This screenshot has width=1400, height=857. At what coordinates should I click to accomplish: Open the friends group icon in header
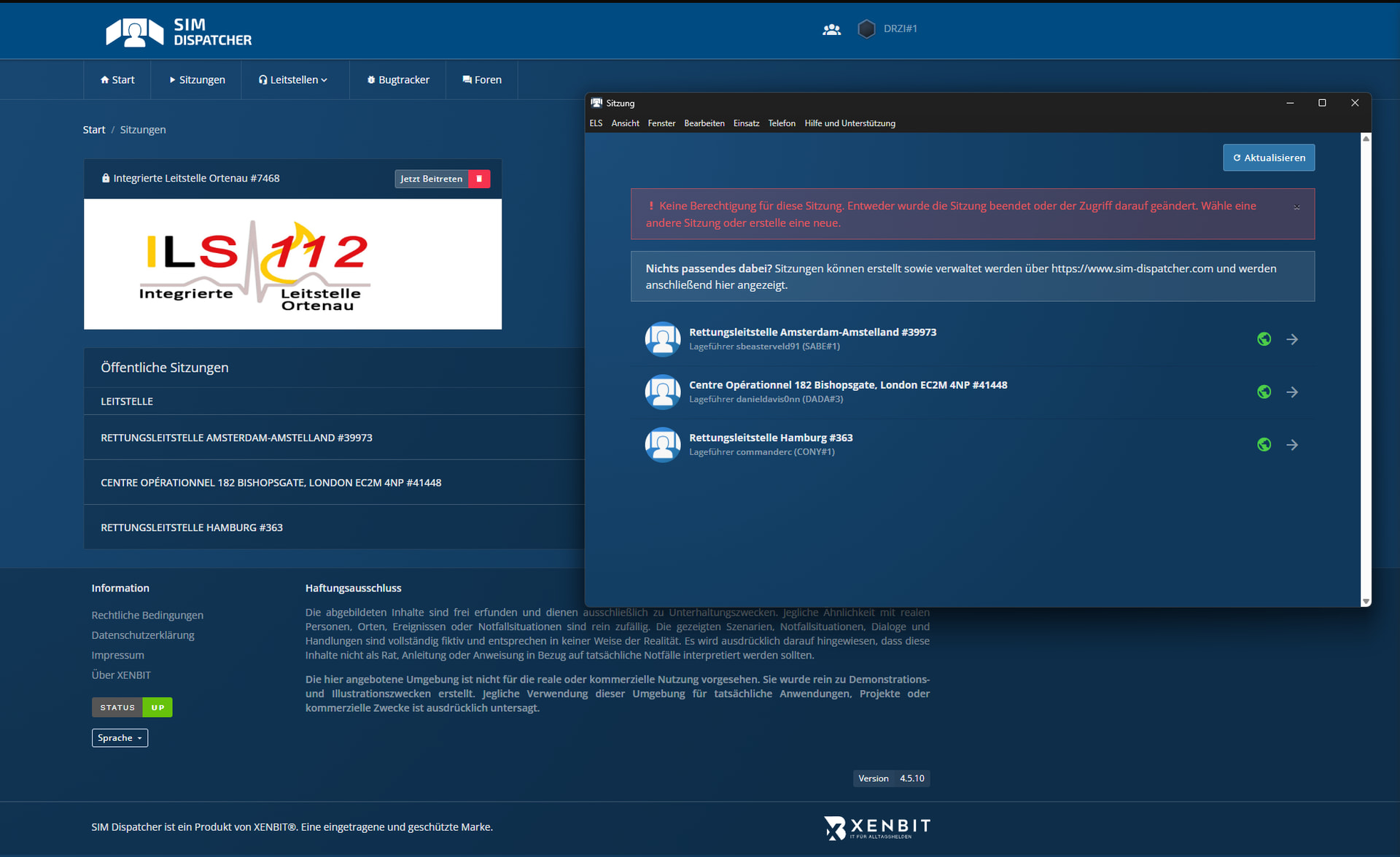(x=831, y=29)
